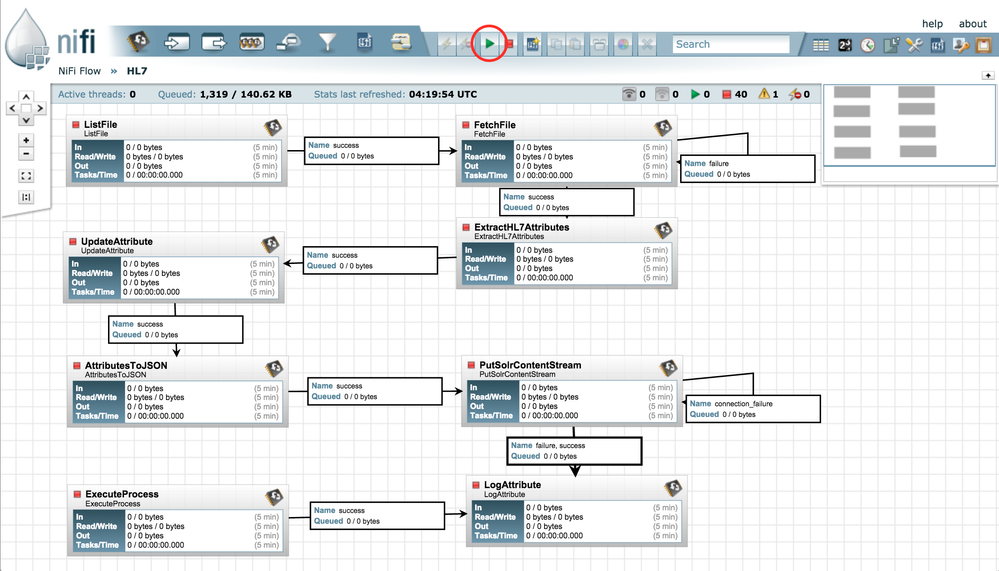
Task: Click the Group toolbar button
Action: tap(599, 44)
